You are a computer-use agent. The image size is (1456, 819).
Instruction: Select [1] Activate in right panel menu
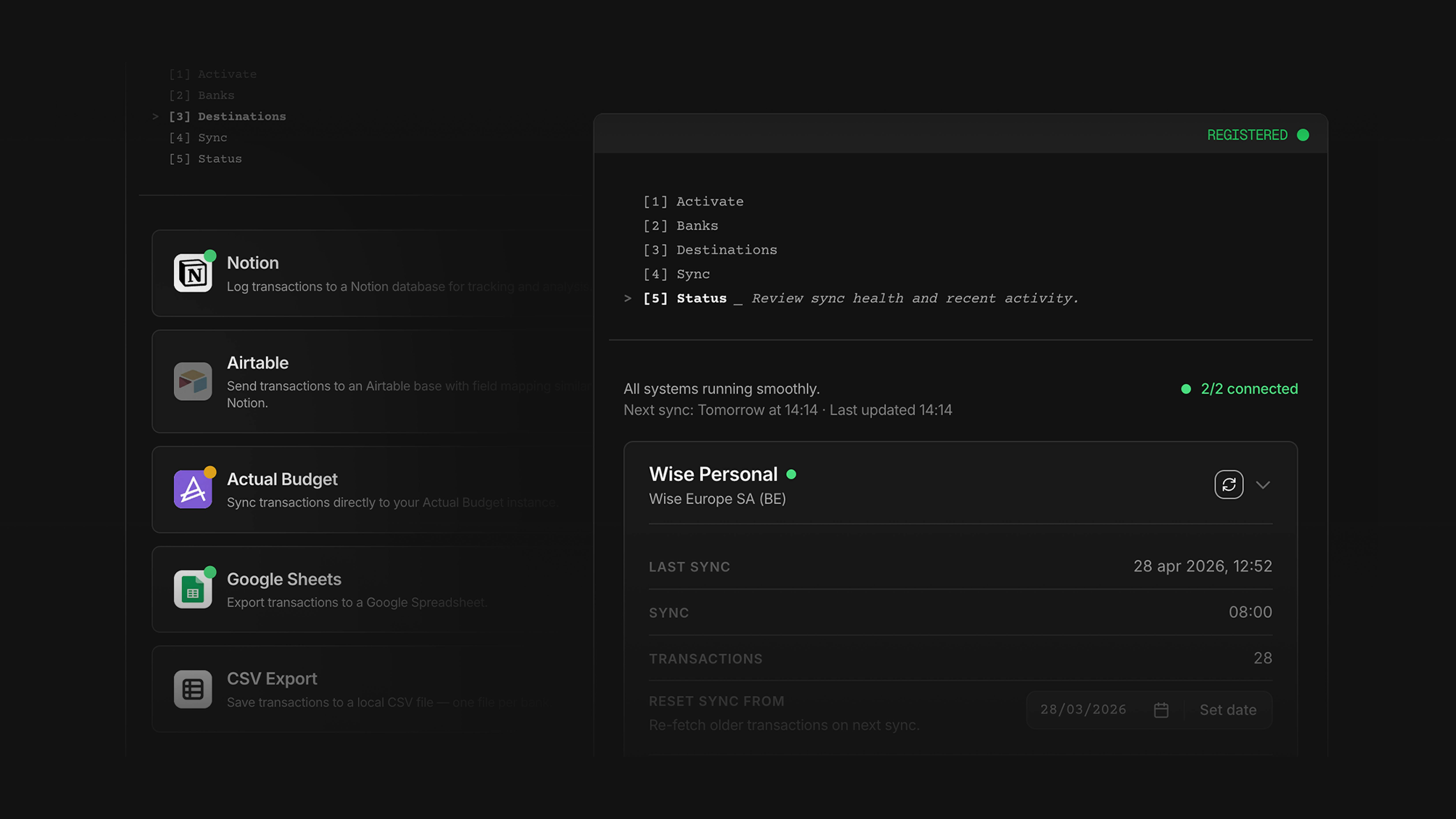click(x=693, y=202)
